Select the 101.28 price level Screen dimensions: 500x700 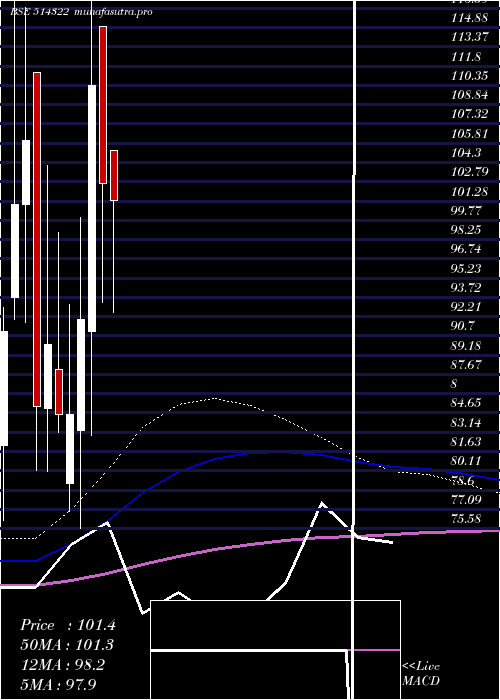click(x=469, y=192)
